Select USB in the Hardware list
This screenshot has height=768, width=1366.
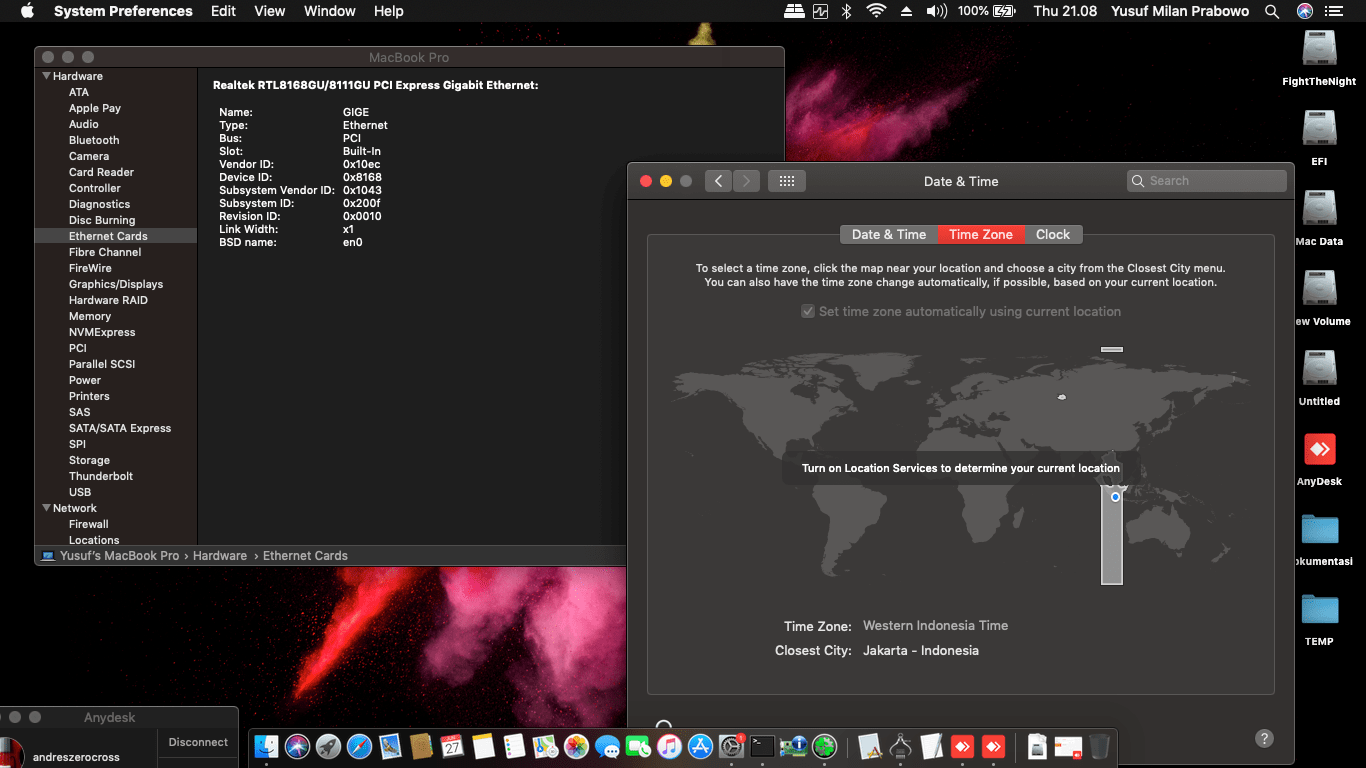tap(80, 492)
